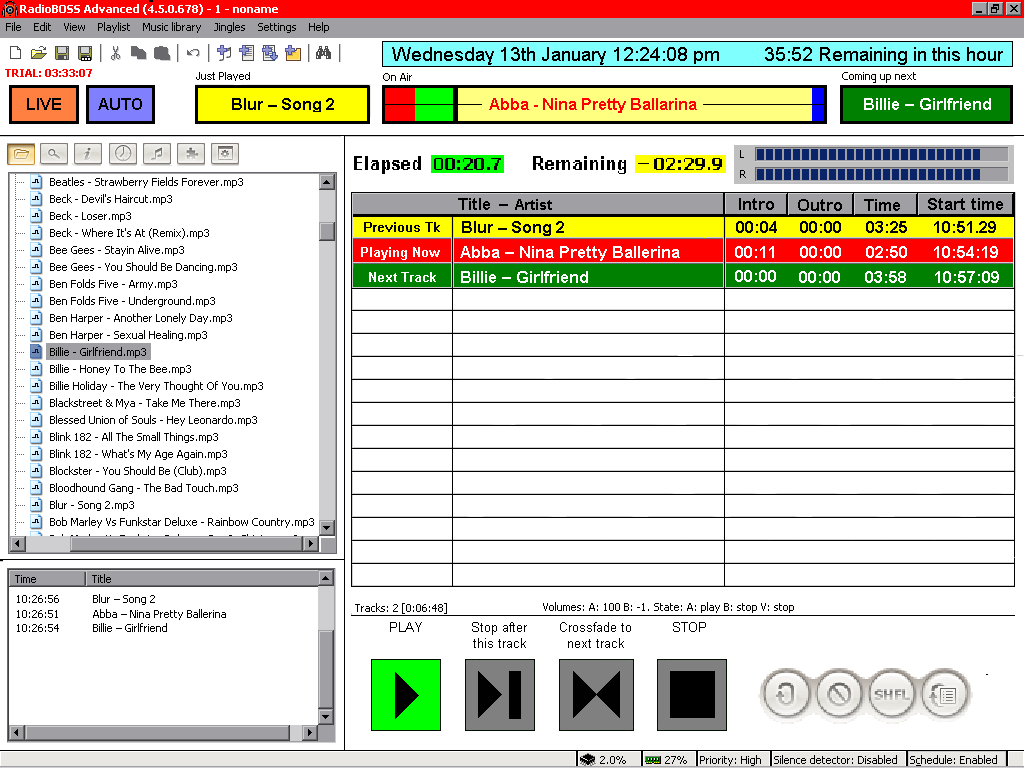This screenshot has width=1024, height=768.
Task: Click Stop after this track button
Action: tap(500, 695)
